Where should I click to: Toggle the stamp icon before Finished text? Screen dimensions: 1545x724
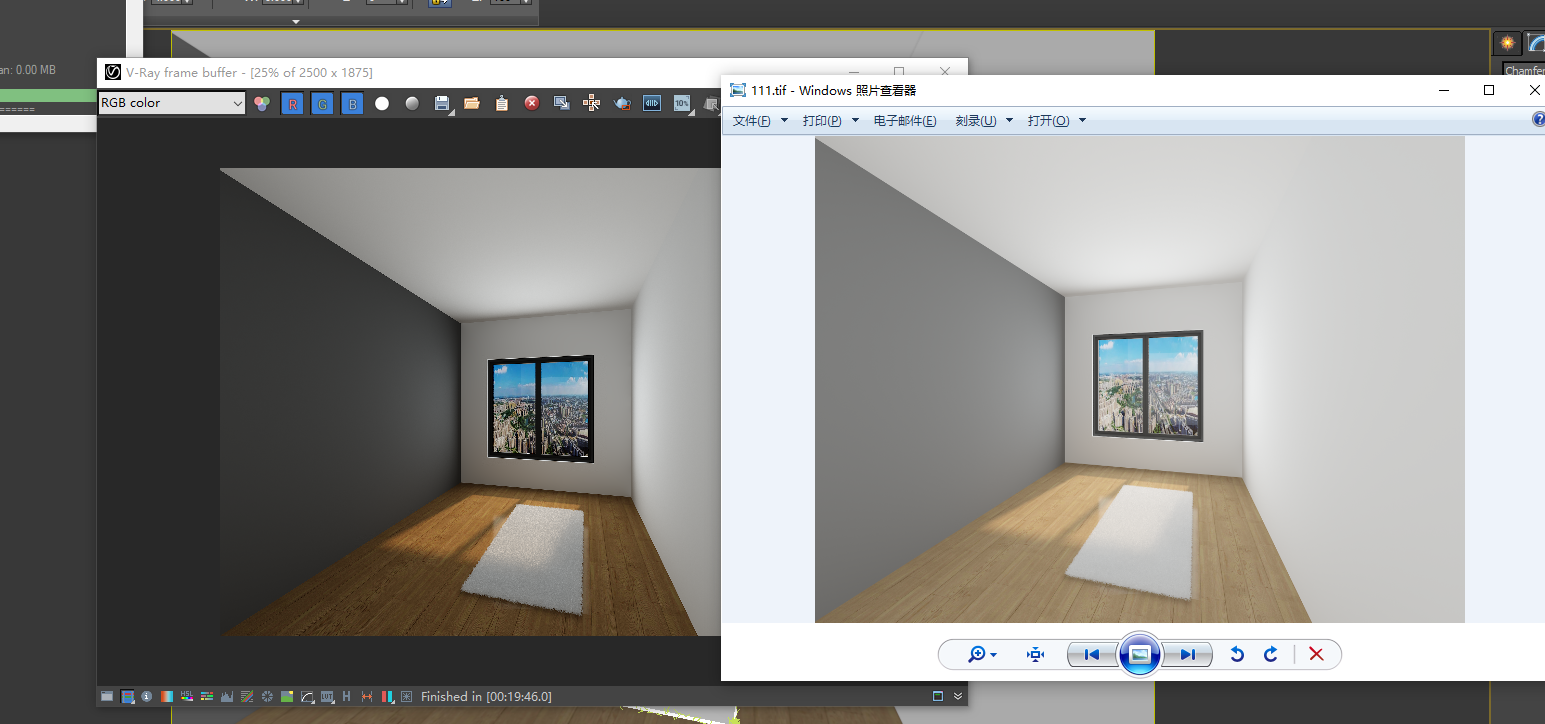point(406,696)
